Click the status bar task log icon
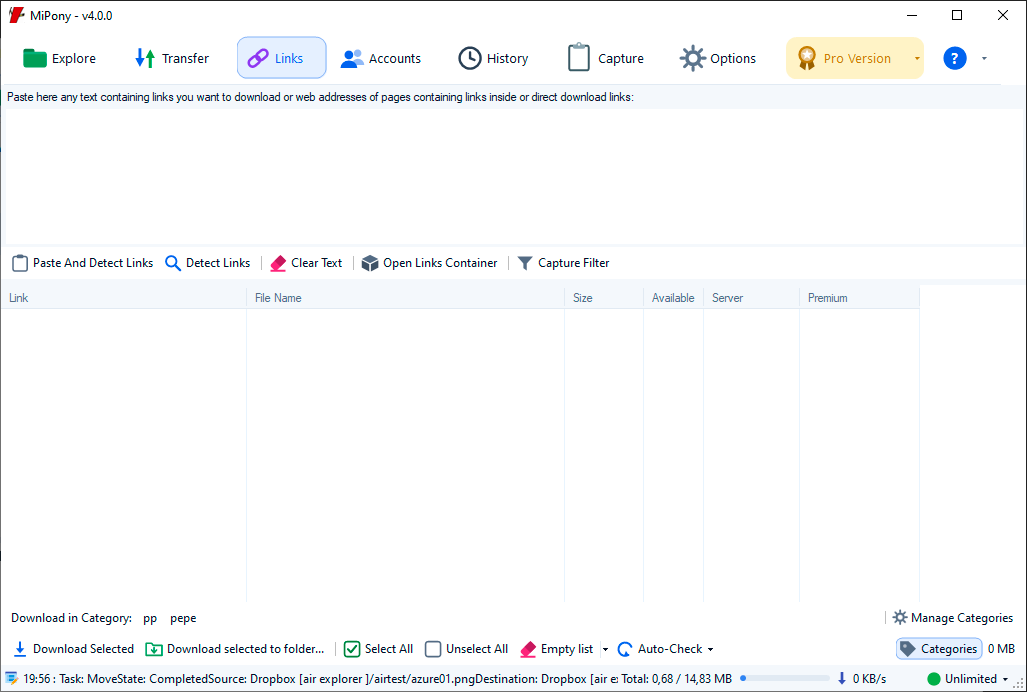 pos(11,678)
